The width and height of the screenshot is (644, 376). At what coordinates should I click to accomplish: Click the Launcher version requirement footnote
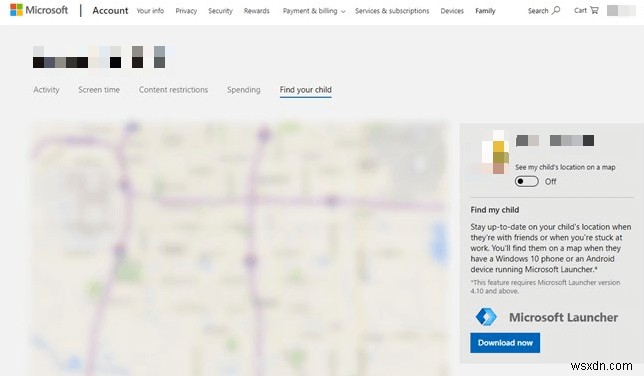tap(545, 287)
